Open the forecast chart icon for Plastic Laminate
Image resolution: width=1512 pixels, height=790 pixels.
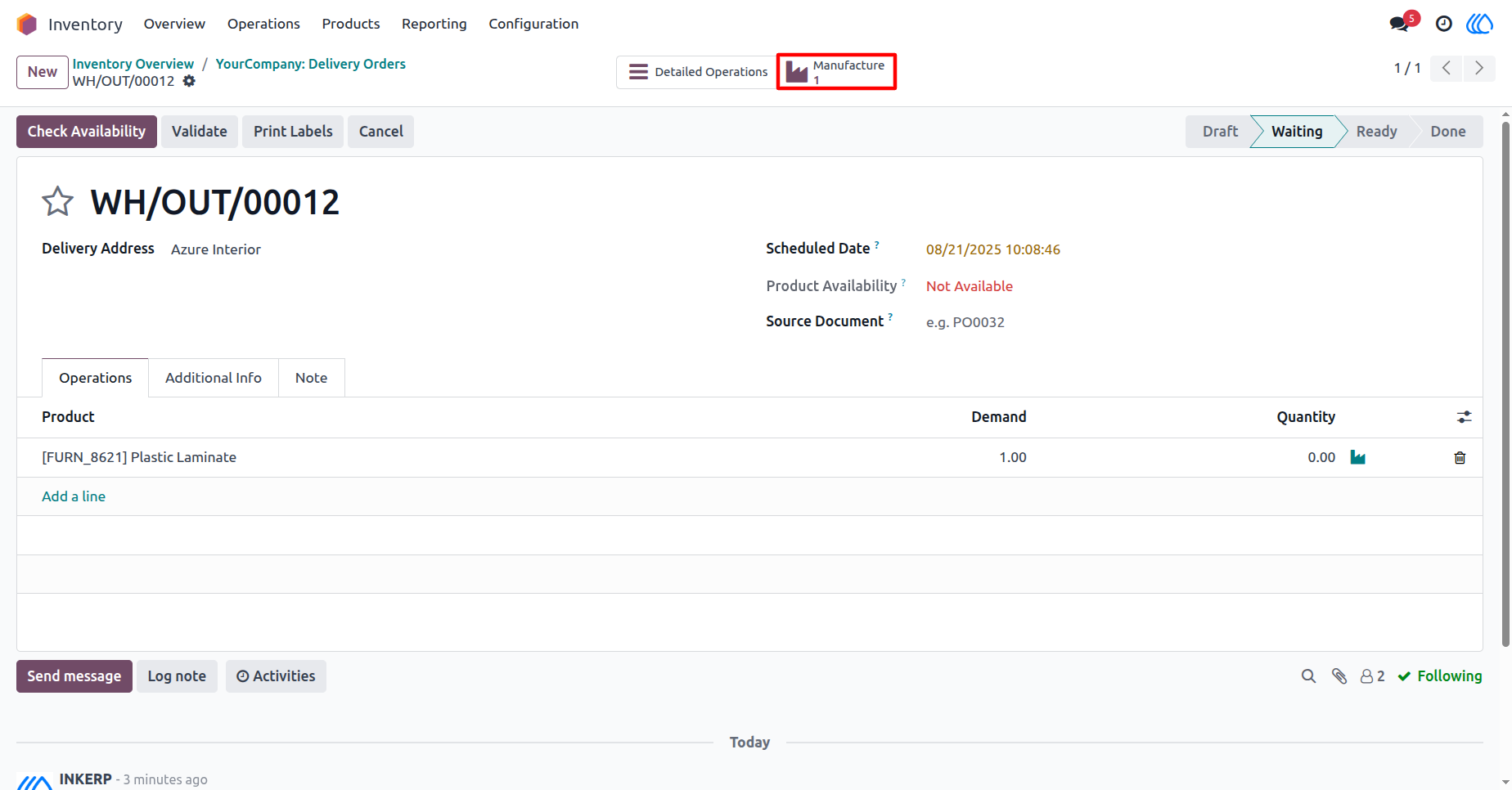click(x=1358, y=457)
